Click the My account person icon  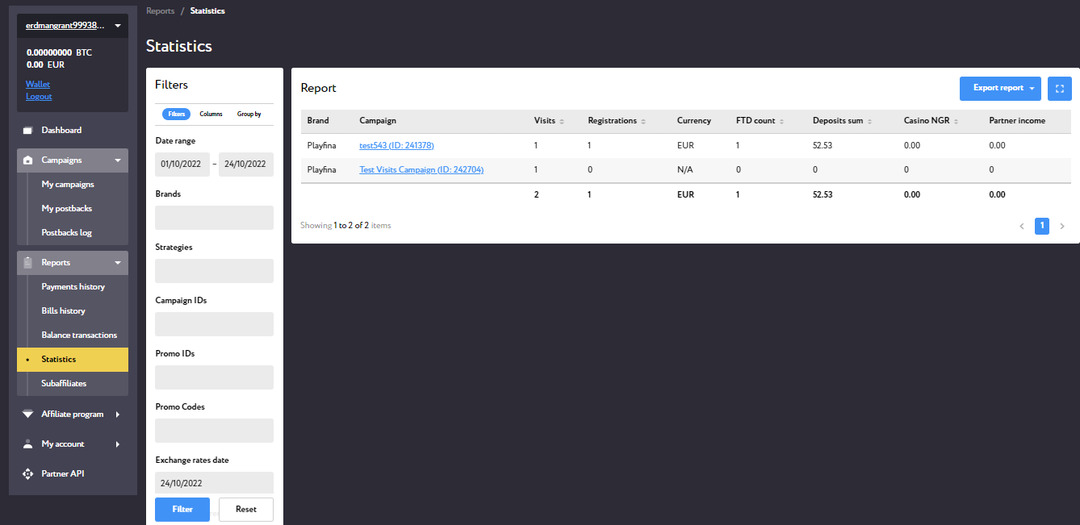point(28,444)
